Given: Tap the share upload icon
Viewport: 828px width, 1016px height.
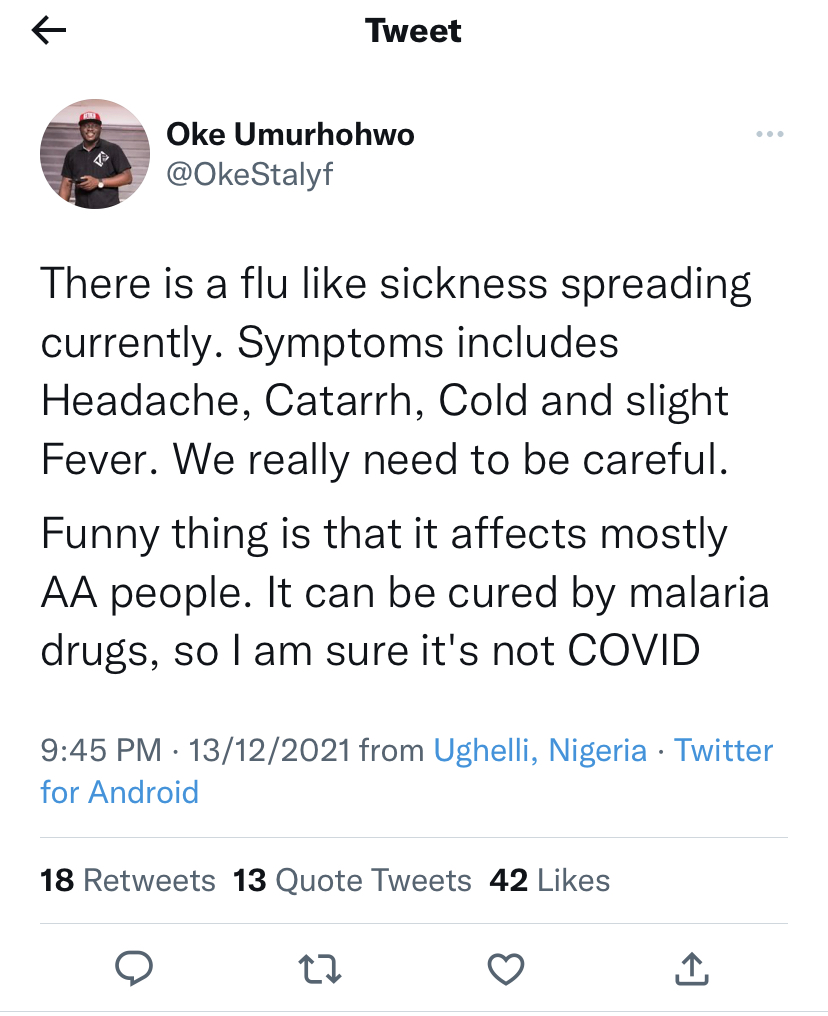Looking at the screenshot, I should (x=692, y=967).
